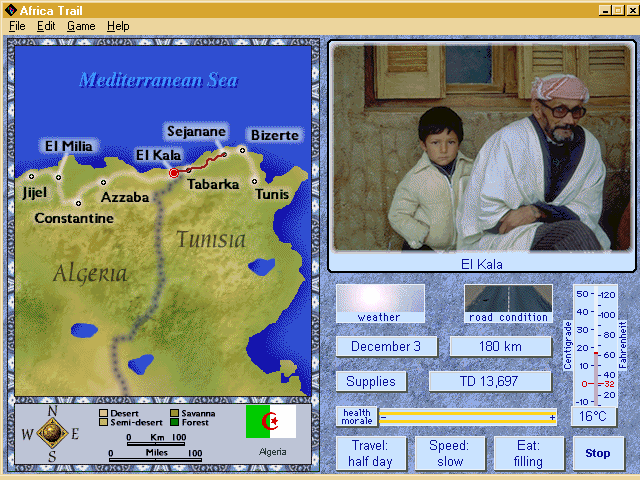Click the Azzaba city dot on map
This screenshot has height=480, width=640.
click(x=103, y=182)
